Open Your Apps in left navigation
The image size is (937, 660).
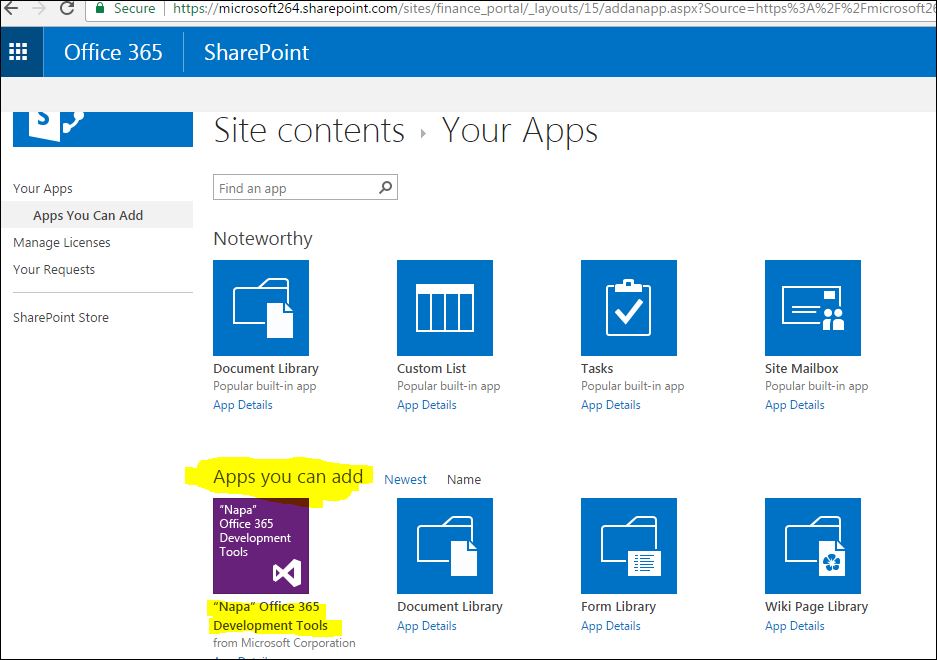pos(43,188)
